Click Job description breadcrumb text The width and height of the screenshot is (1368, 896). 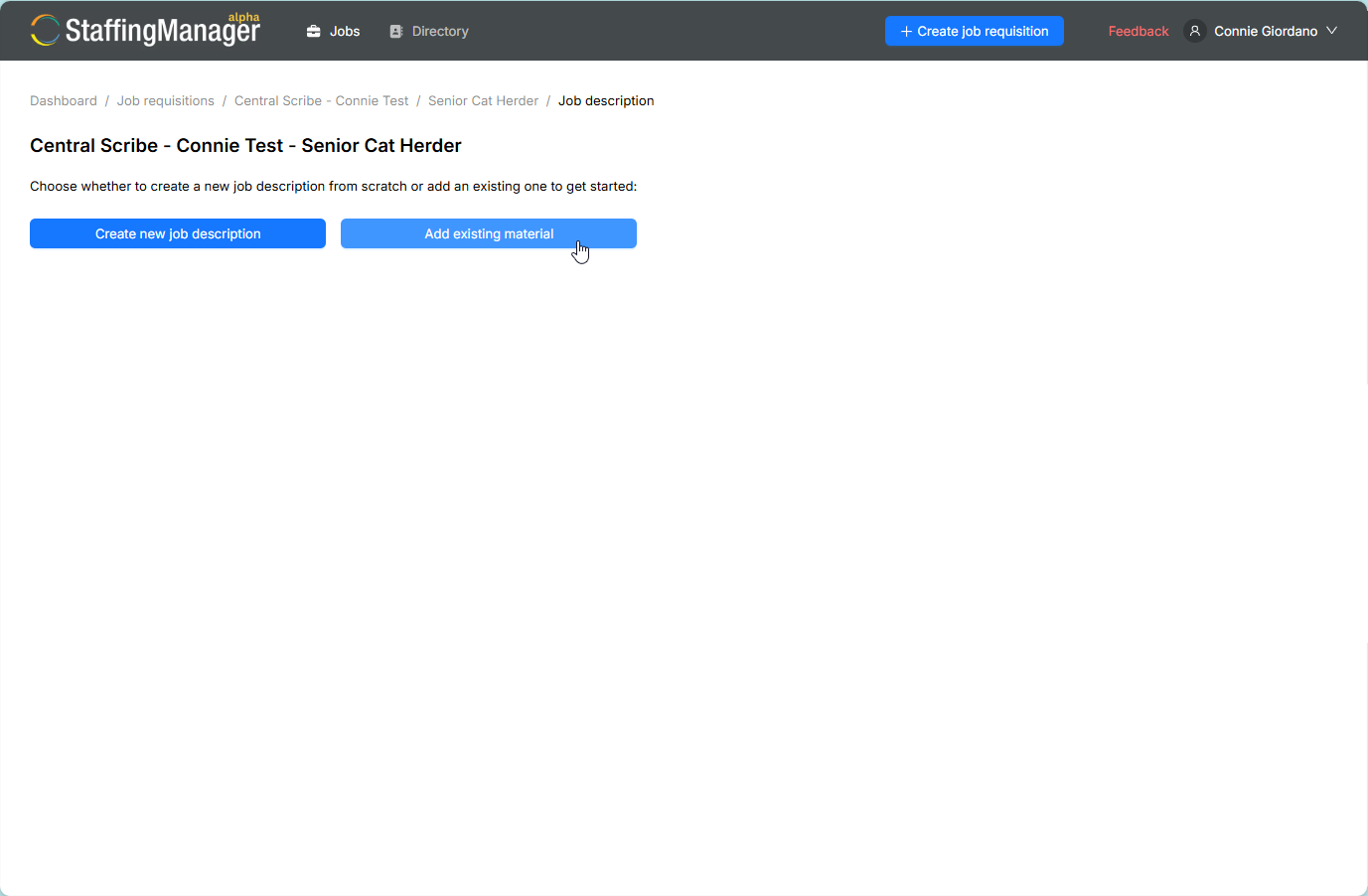606,100
